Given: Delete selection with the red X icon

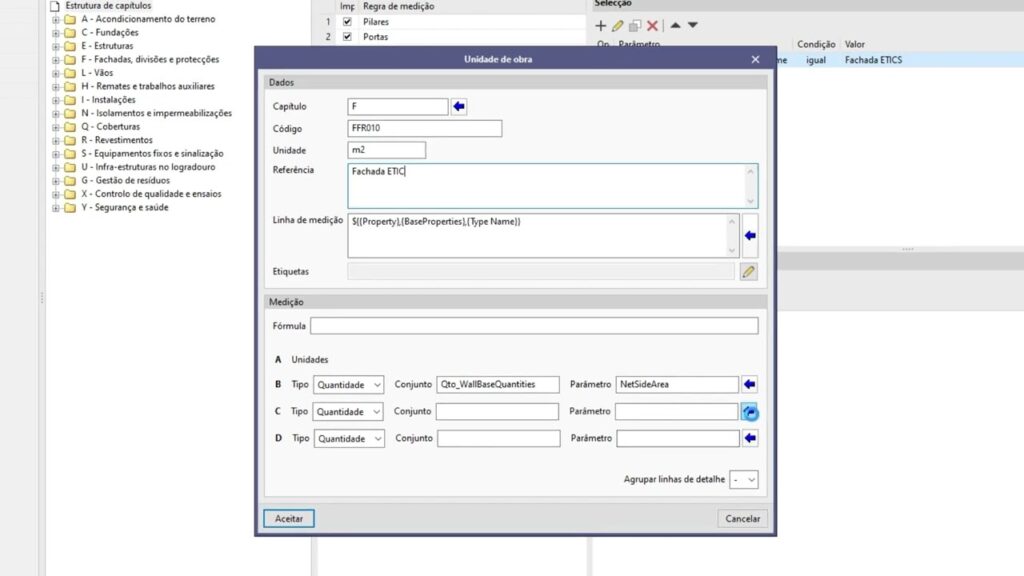Looking at the screenshot, I should tap(652, 25).
